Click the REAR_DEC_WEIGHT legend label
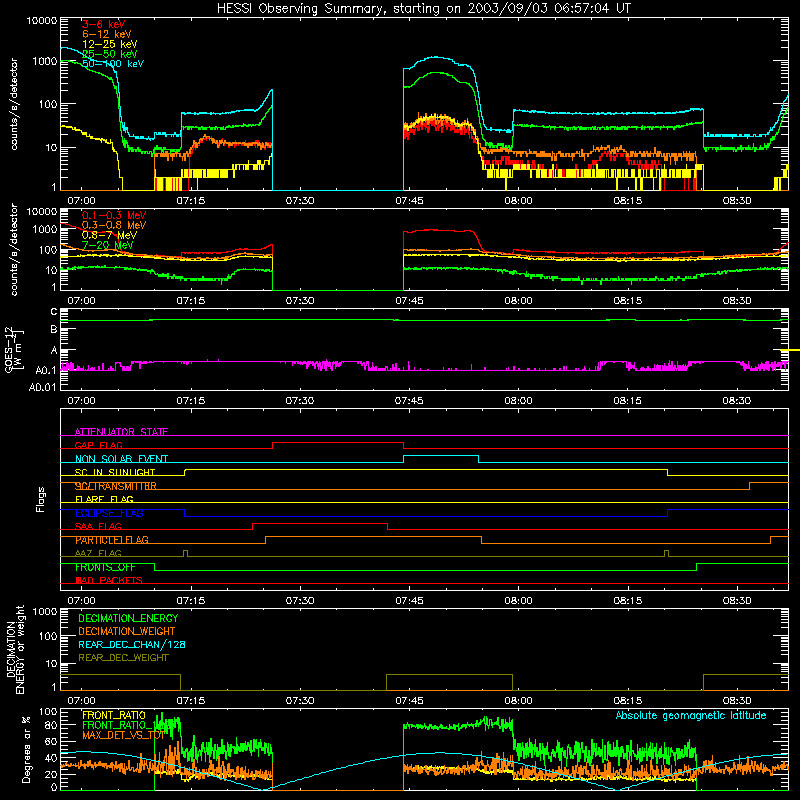Viewport: 800px width, 800px height. point(123,658)
